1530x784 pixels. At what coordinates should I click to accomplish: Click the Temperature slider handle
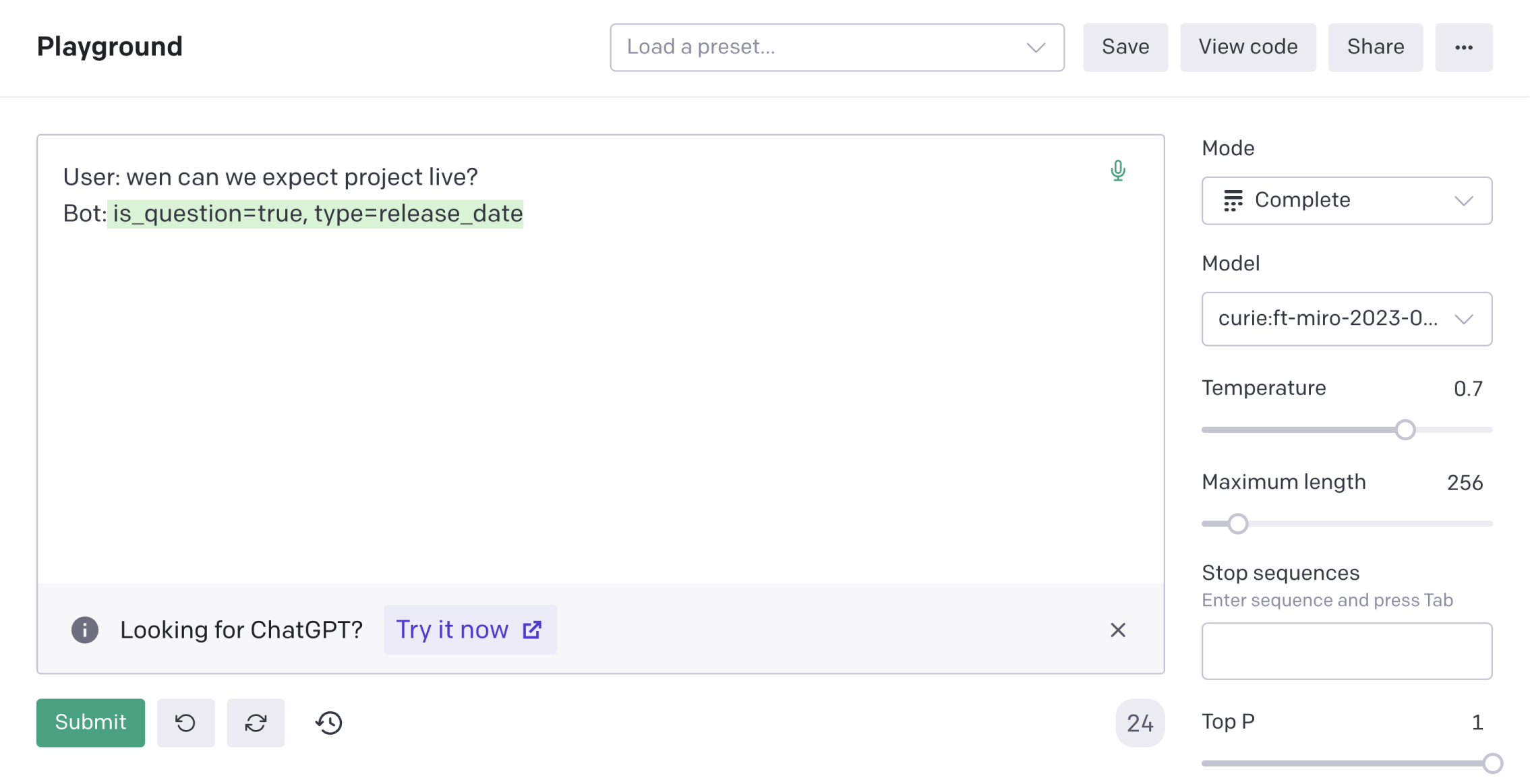(x=1405, y=429)
